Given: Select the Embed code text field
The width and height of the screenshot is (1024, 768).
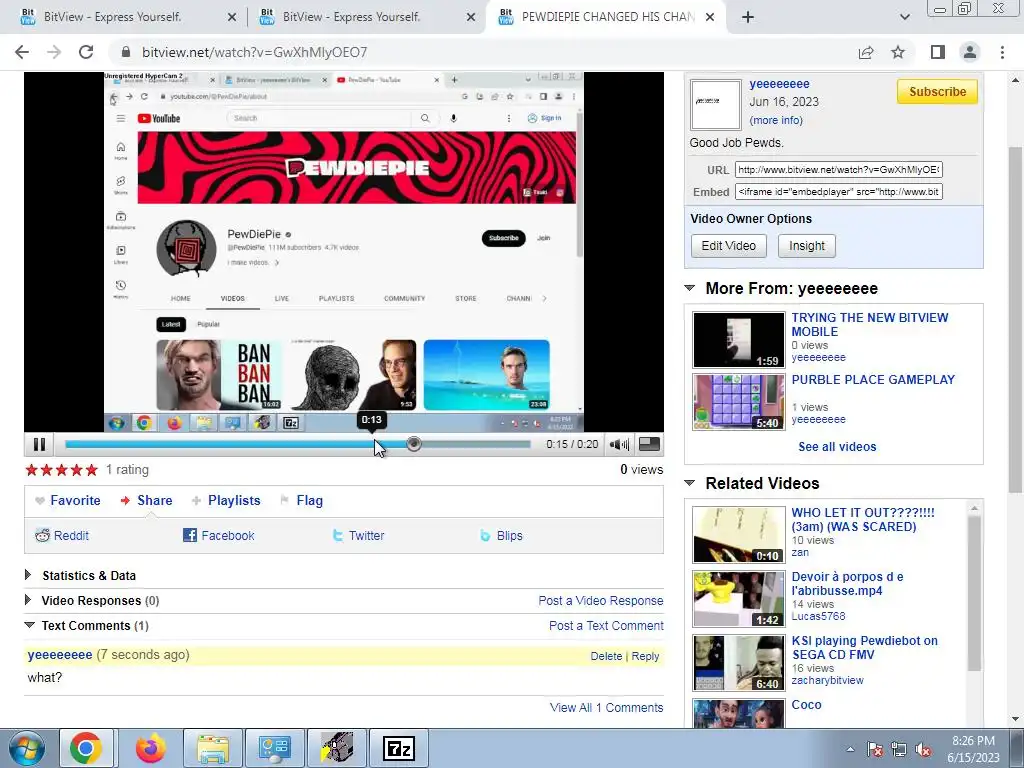Looking at the screenshot, I should (839, 192).
